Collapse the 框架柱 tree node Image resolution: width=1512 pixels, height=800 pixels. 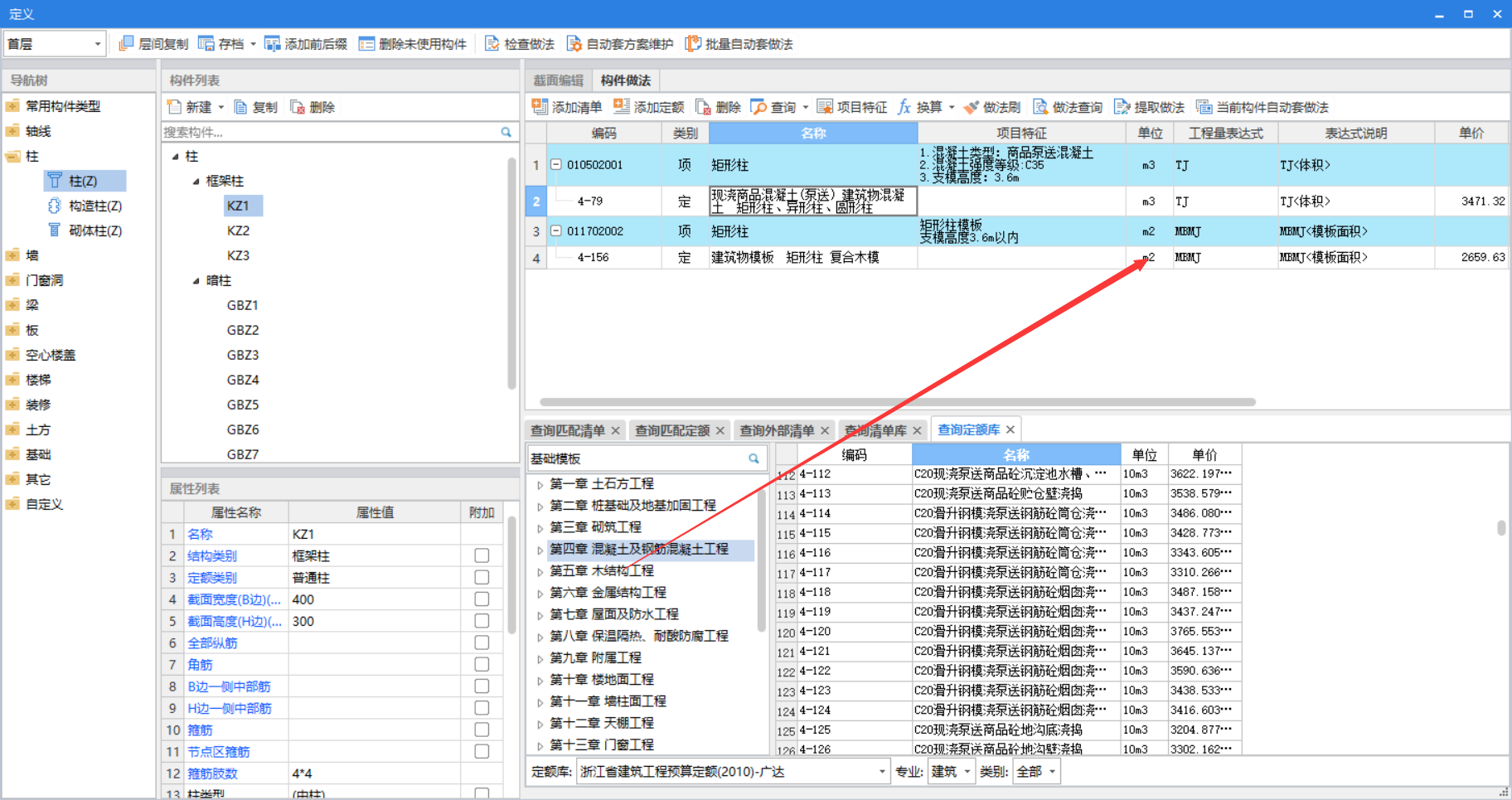coord(196,181)
